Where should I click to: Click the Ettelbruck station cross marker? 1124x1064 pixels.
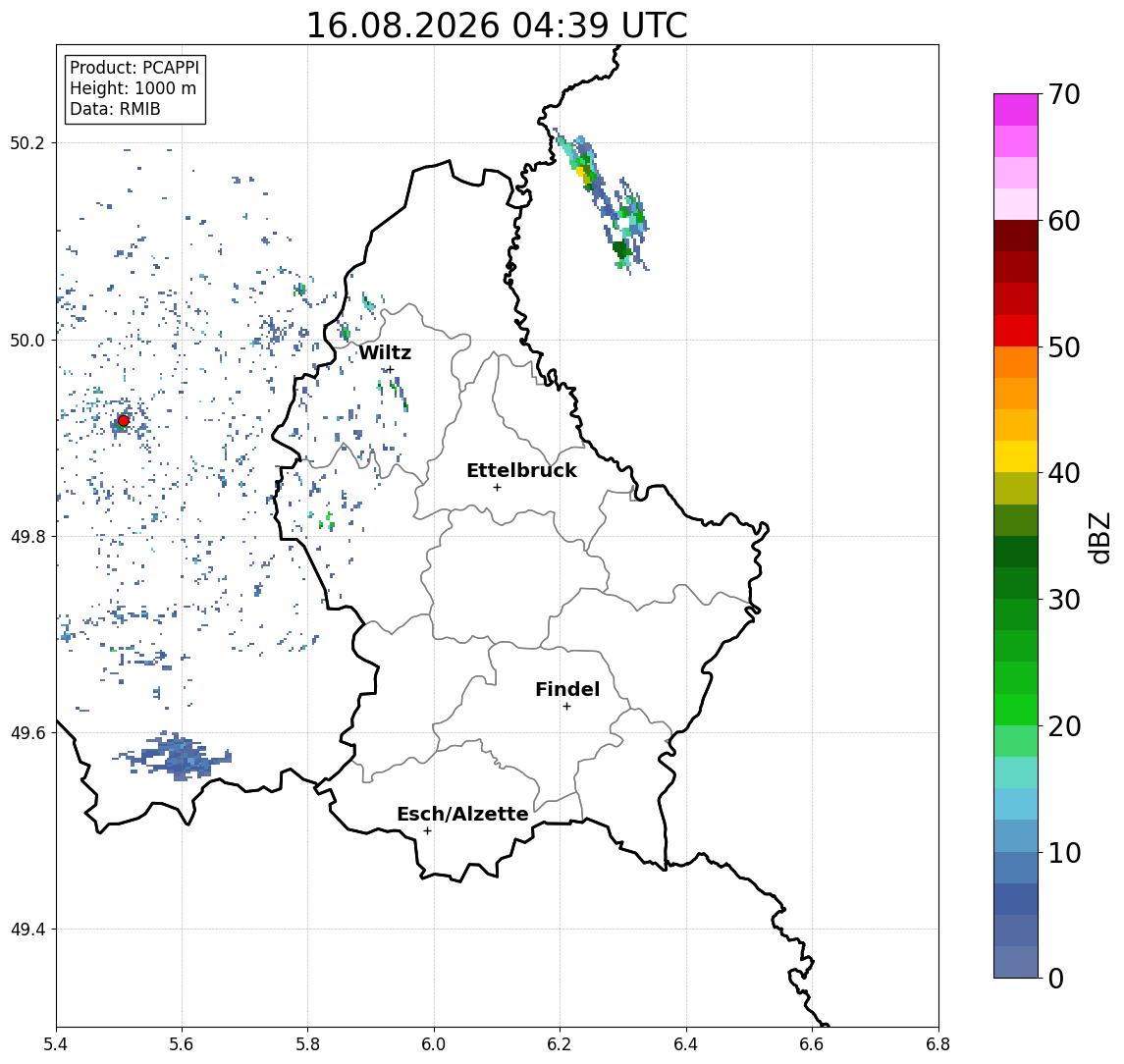pos(497,488)
